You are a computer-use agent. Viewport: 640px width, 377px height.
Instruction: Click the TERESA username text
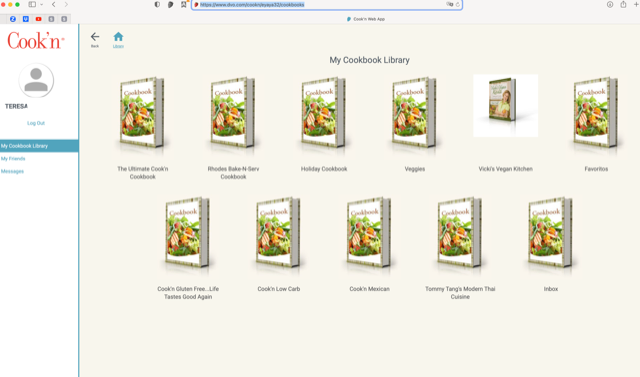point(16,106)
